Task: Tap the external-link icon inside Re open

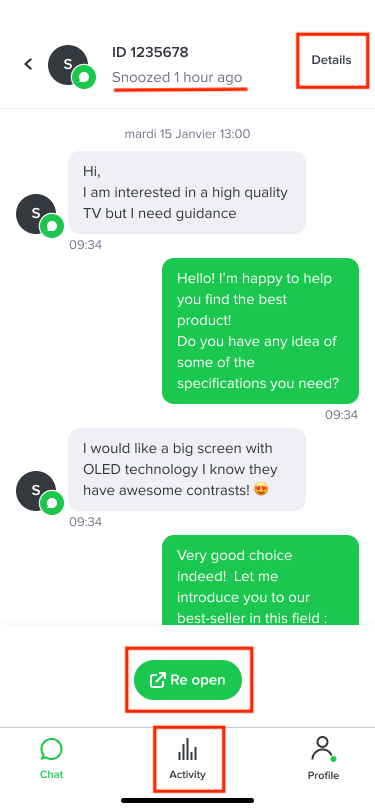Action: [x=157, y=680]
